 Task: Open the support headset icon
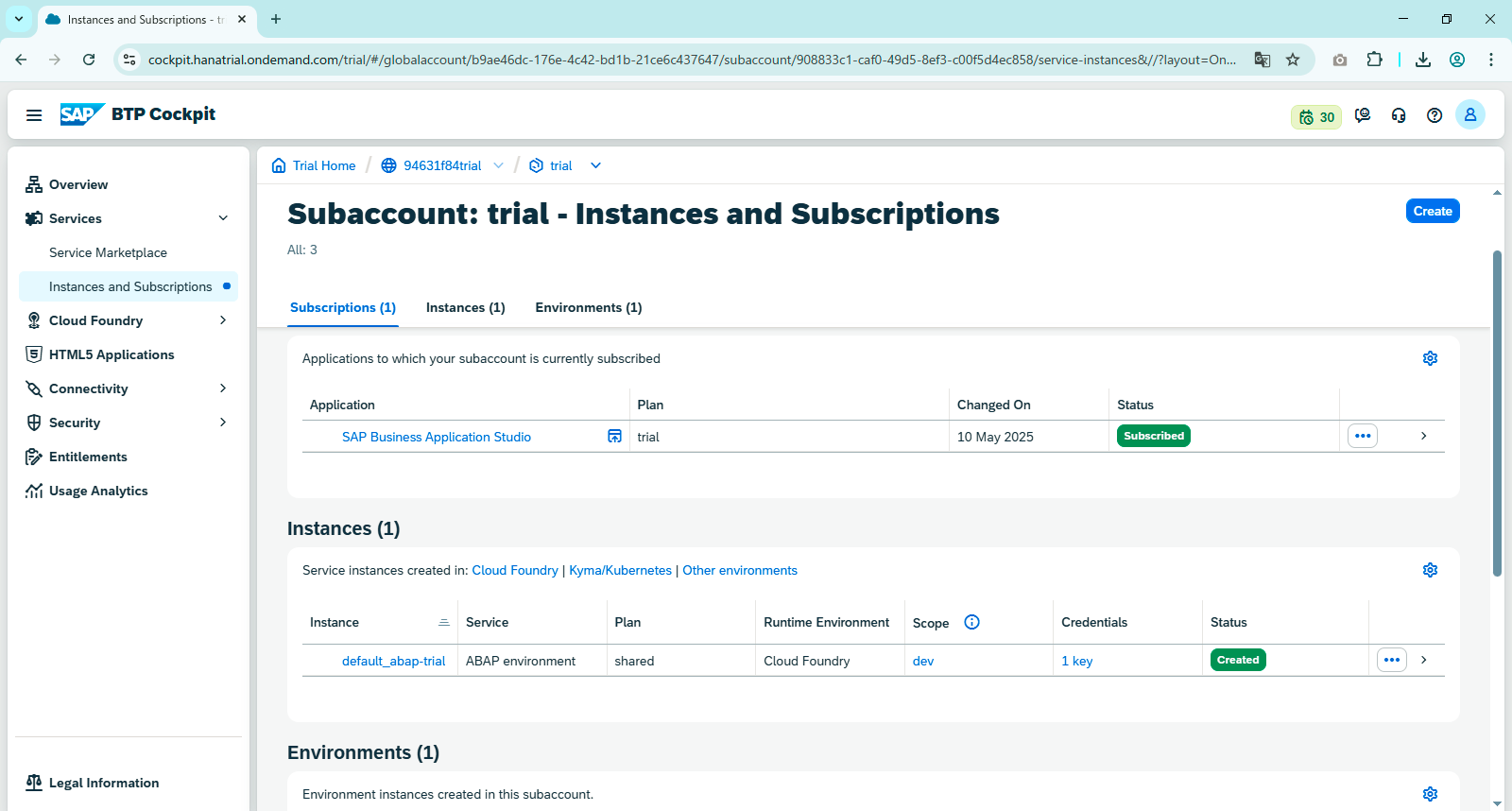point(1399,115)
